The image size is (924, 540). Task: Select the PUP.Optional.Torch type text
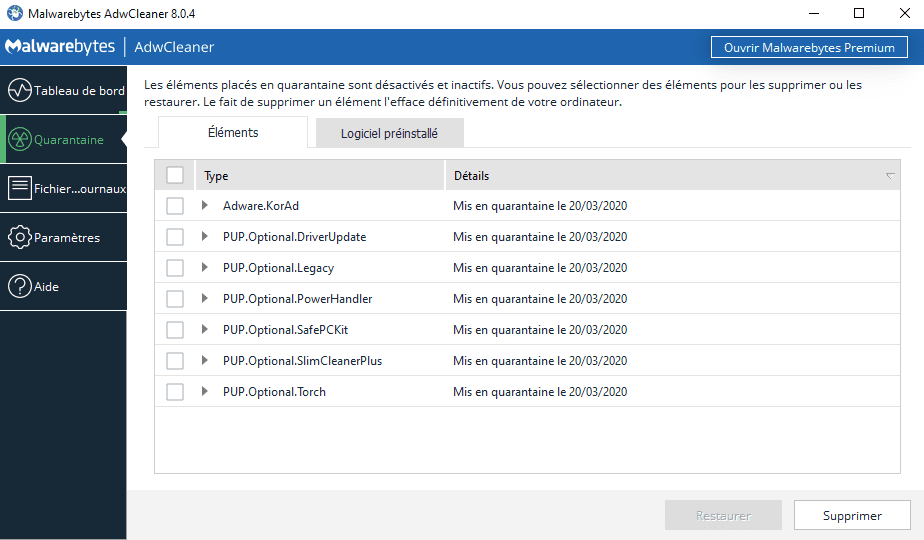pos(274,391)
